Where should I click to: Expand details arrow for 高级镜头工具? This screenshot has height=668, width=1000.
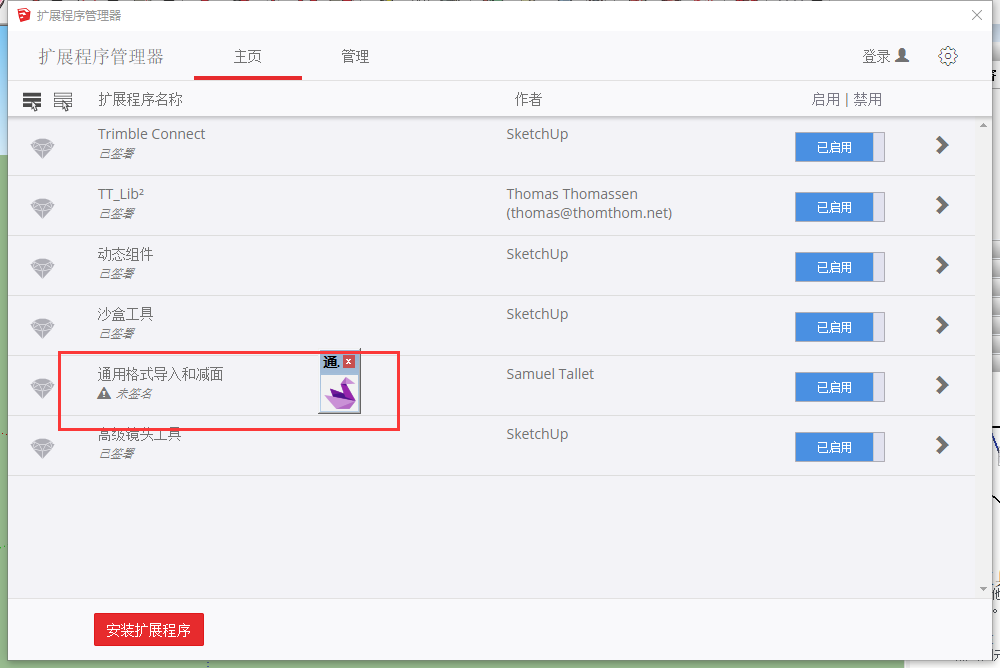coord(942,445)
